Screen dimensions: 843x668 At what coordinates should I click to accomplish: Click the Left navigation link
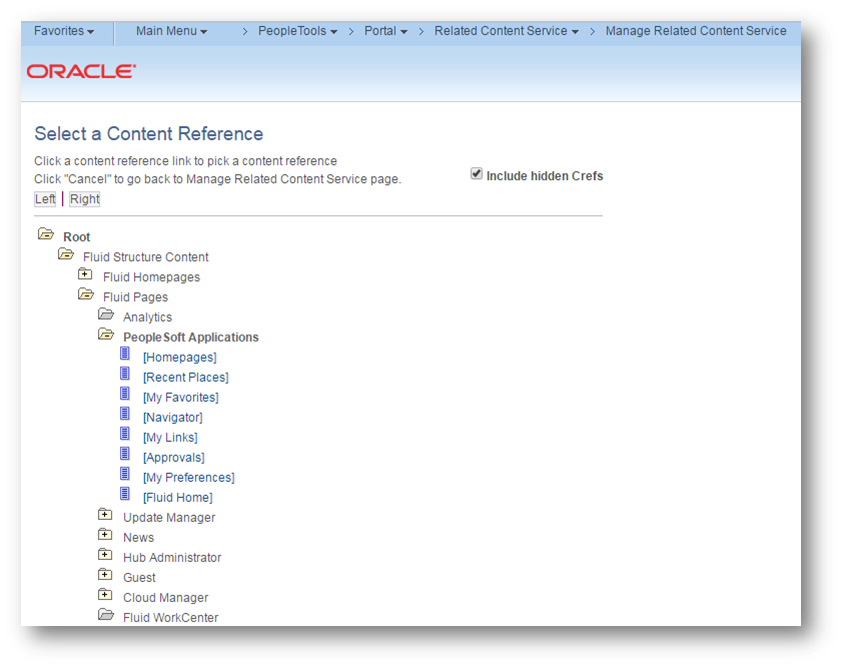pos(45,199)
